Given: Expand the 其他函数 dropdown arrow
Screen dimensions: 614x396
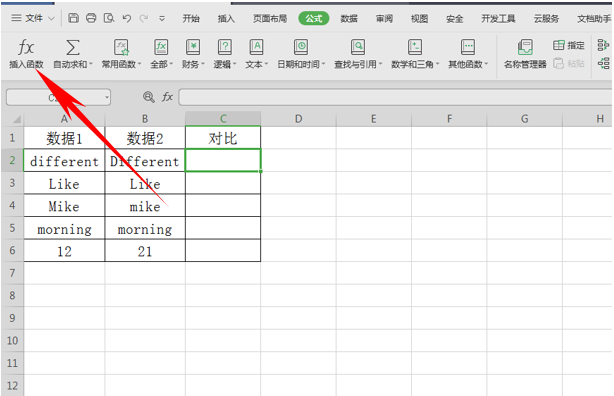Looking at the screenshot, I should coord(486,64).
